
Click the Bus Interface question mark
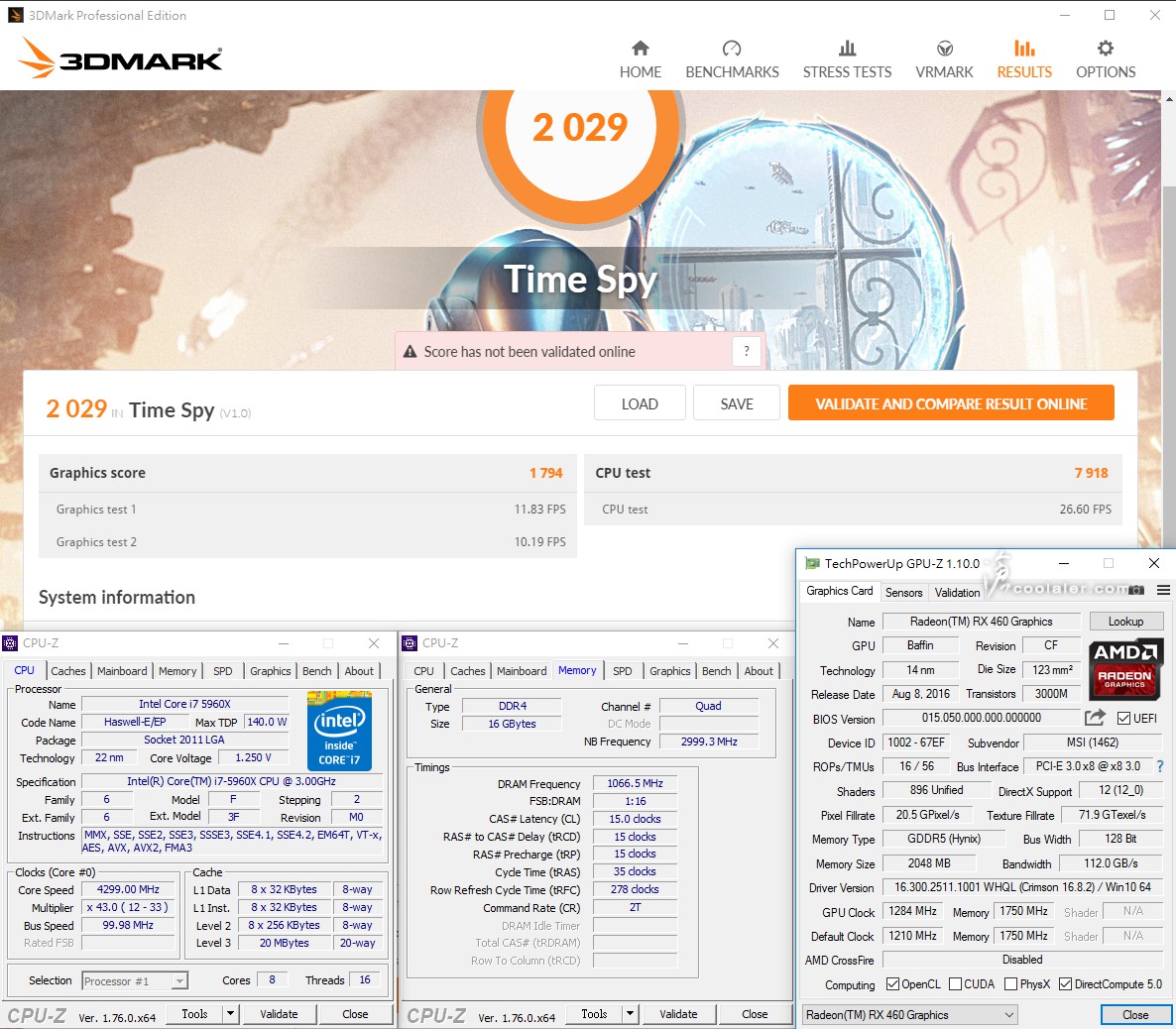(x=1160, y=766)
